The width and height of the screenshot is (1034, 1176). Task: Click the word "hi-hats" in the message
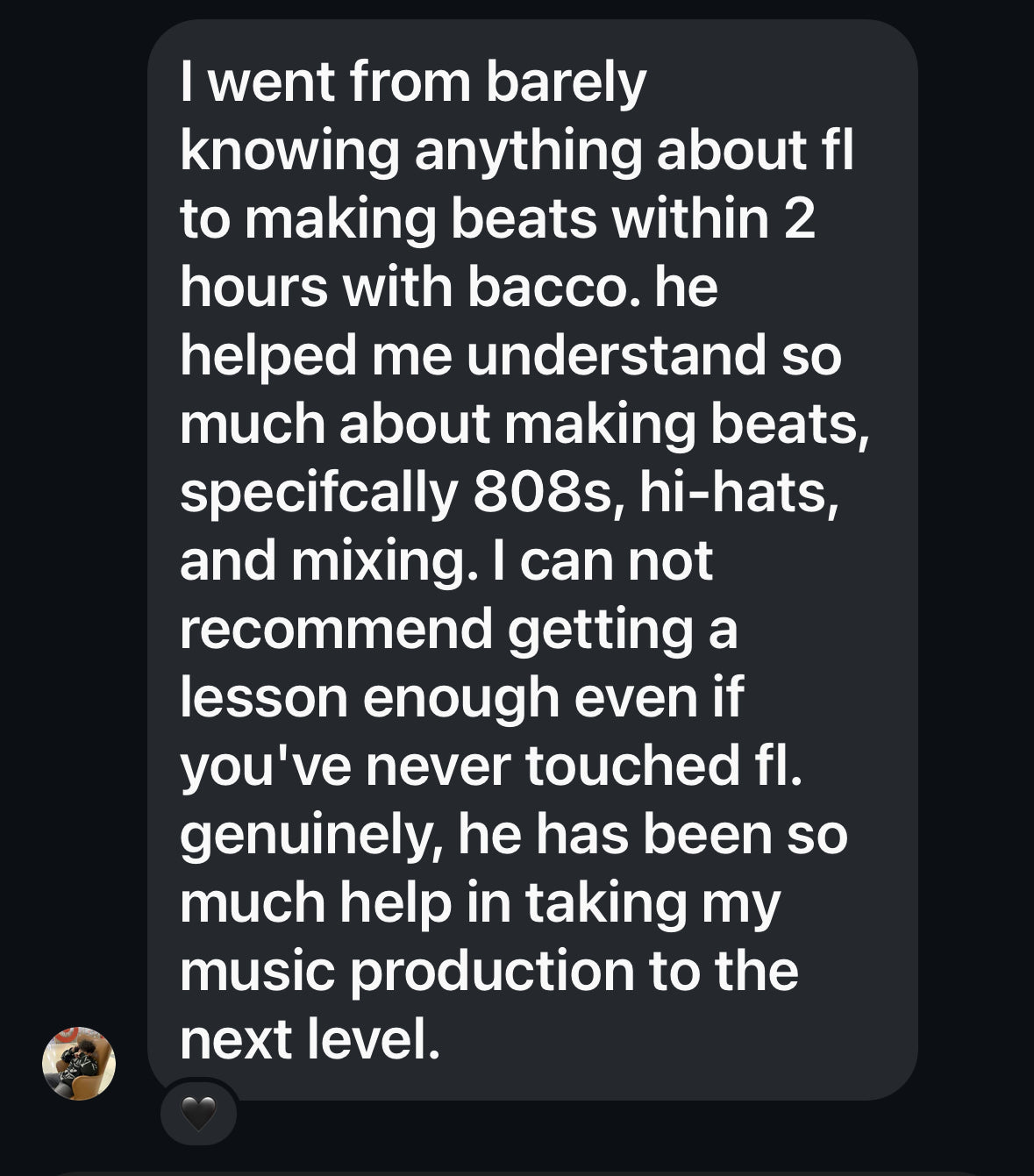pyautogui.click(x=733, y=492)
